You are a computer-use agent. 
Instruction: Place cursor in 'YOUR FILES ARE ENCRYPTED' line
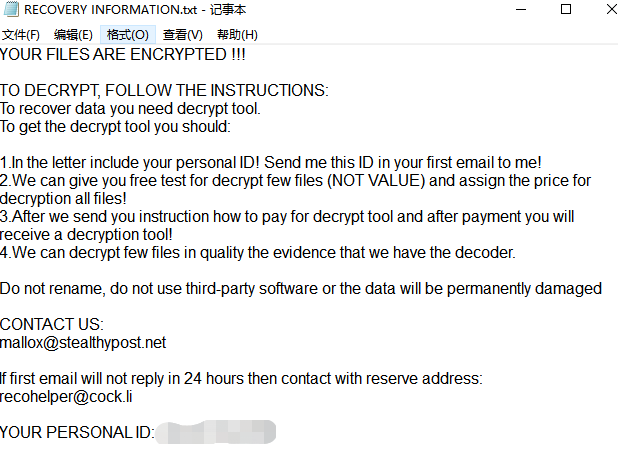point(122,54)
